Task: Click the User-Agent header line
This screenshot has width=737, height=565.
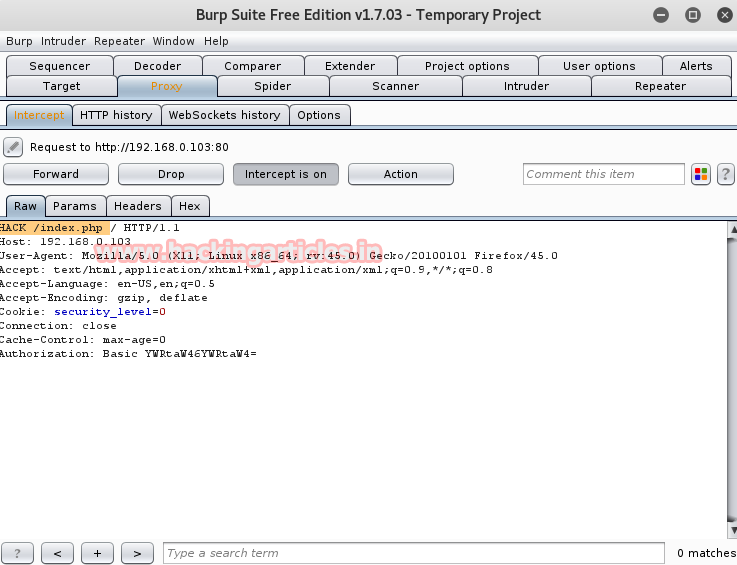Action: (279, 256)
